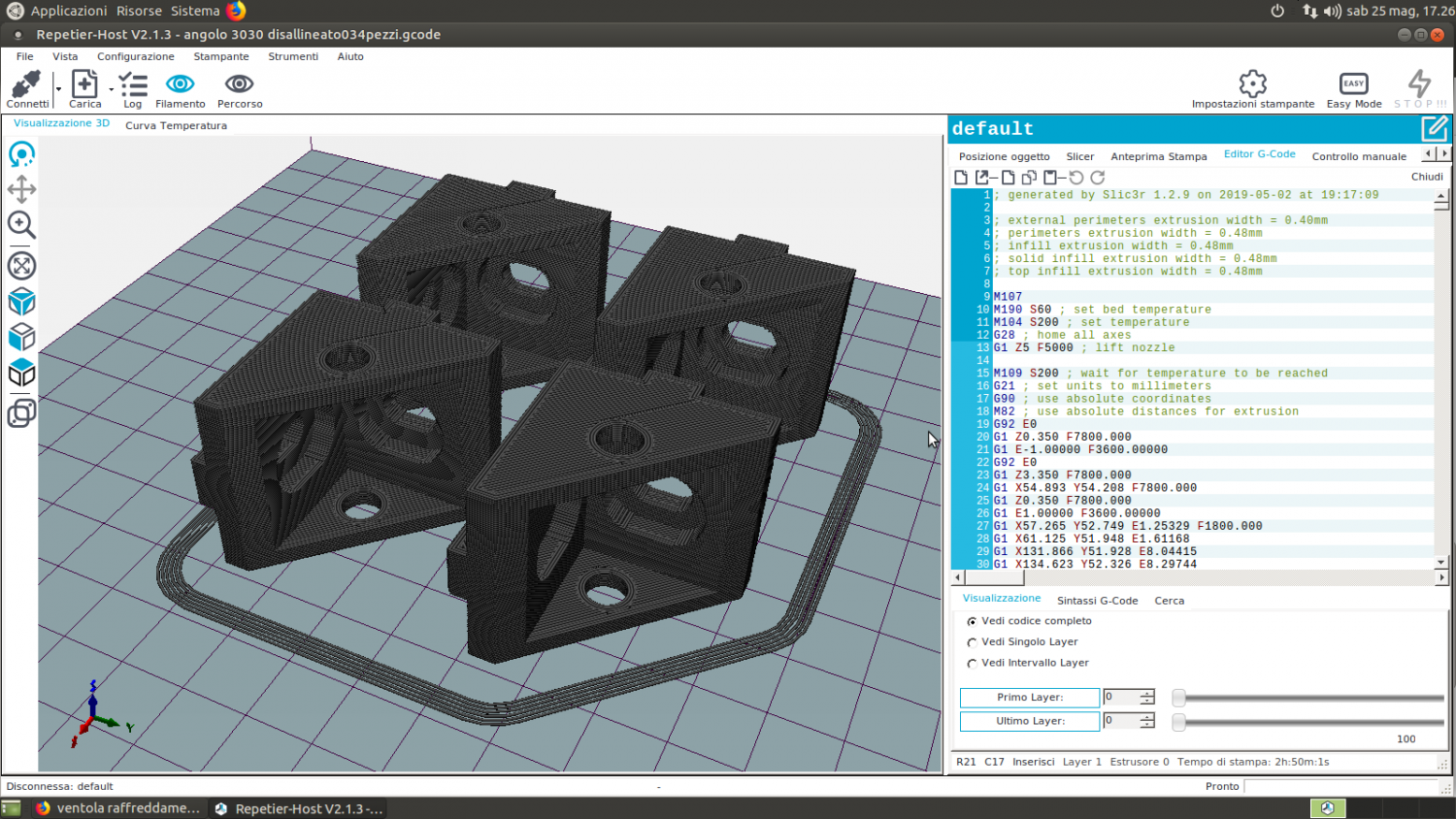Redo G-Code edit
Viewport: 1456px width, 819px height.
tap(1098, 178)
